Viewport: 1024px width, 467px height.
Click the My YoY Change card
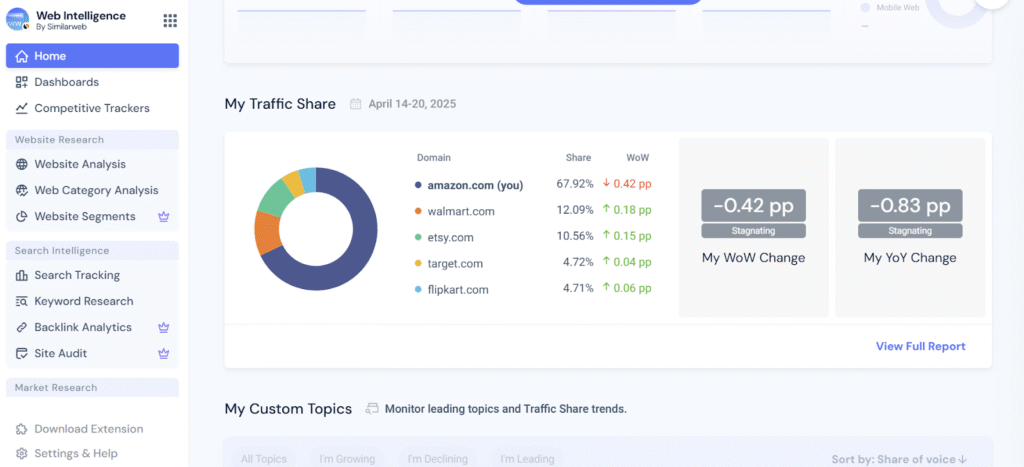910,227
